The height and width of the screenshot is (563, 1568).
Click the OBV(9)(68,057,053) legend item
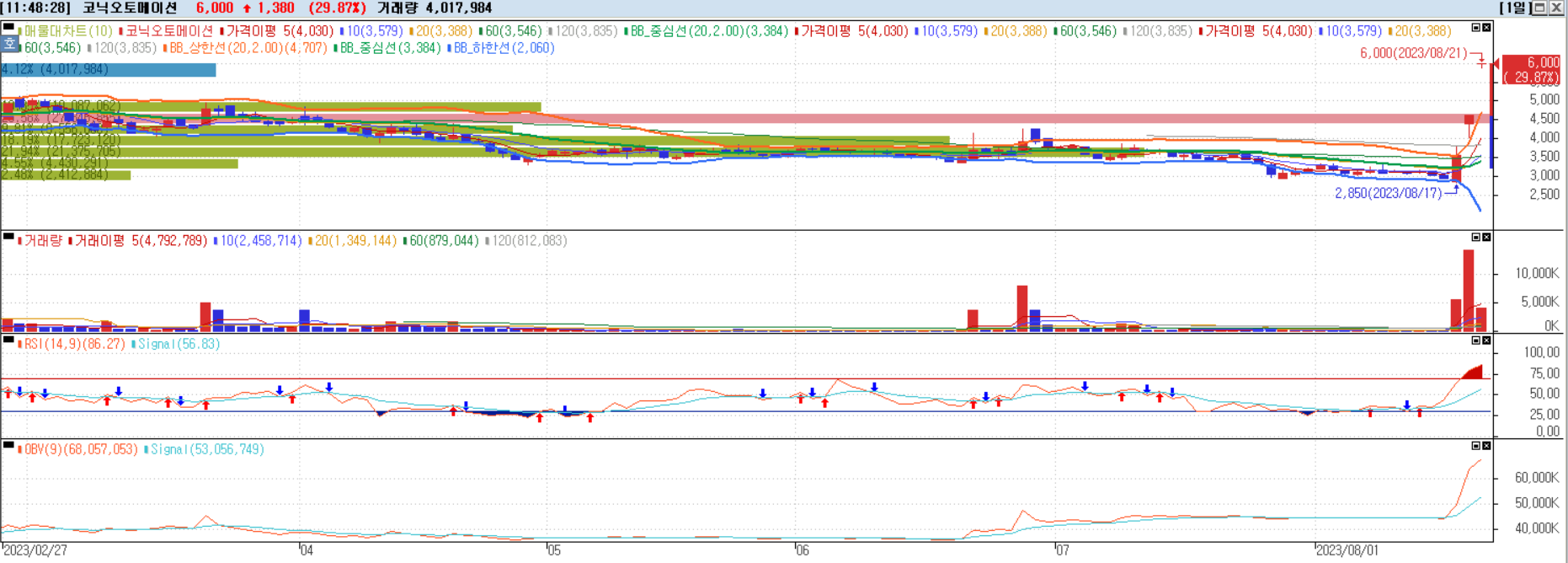tap(77, 450)
